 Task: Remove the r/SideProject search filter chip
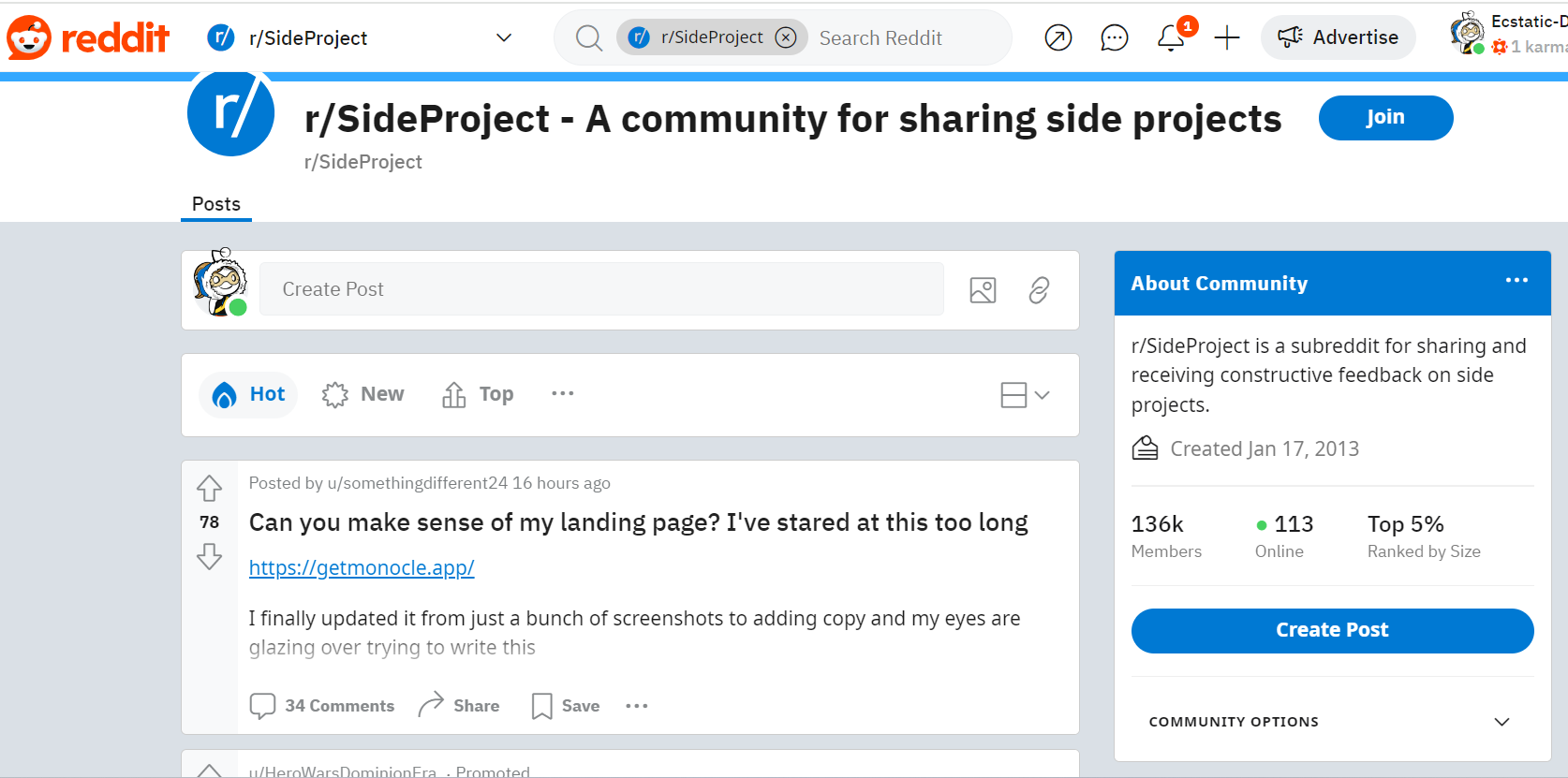click(x=786, y=37)
